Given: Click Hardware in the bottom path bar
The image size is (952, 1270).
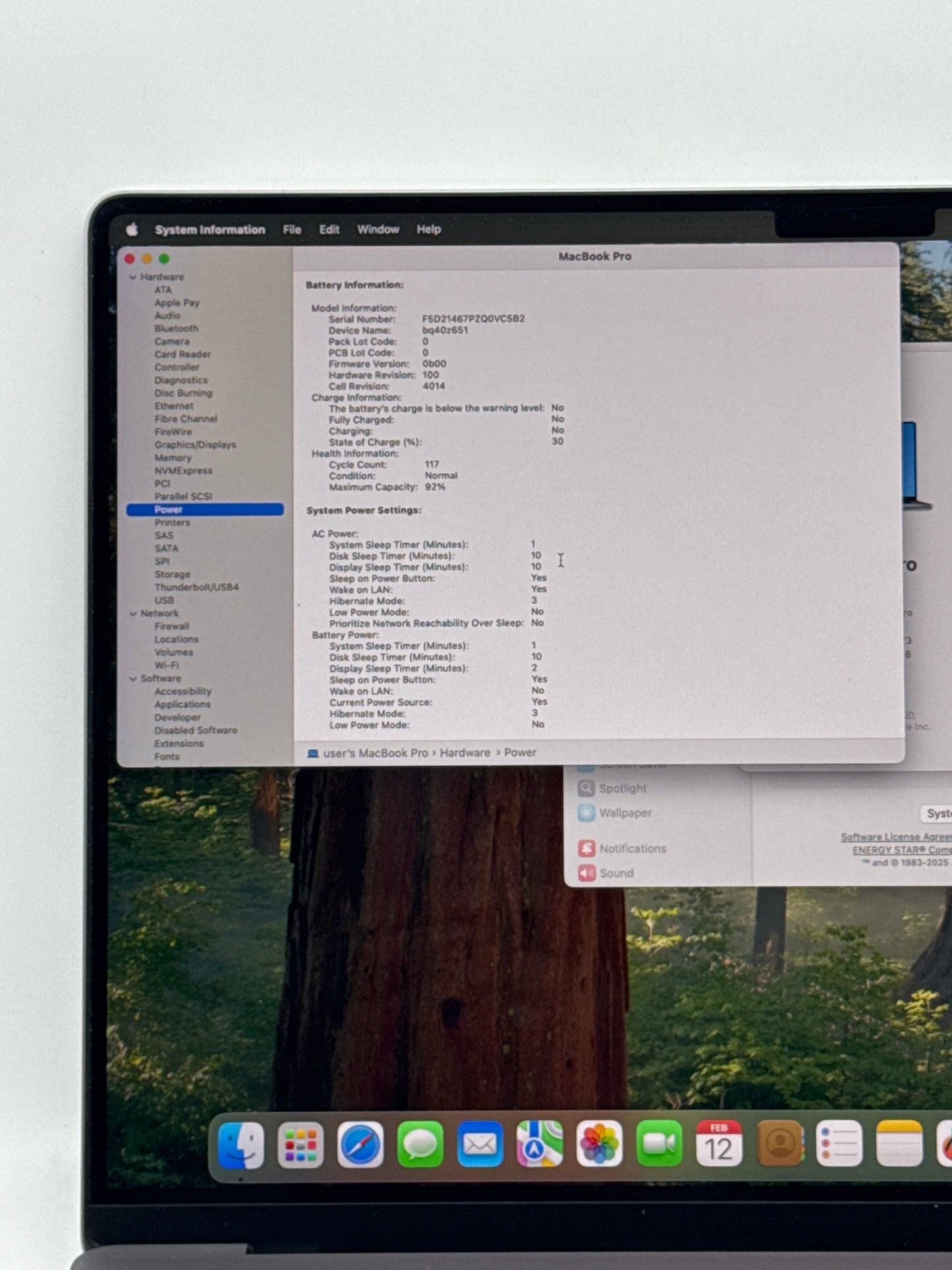Looking at the screenshot, I should (x=464, y=753).
